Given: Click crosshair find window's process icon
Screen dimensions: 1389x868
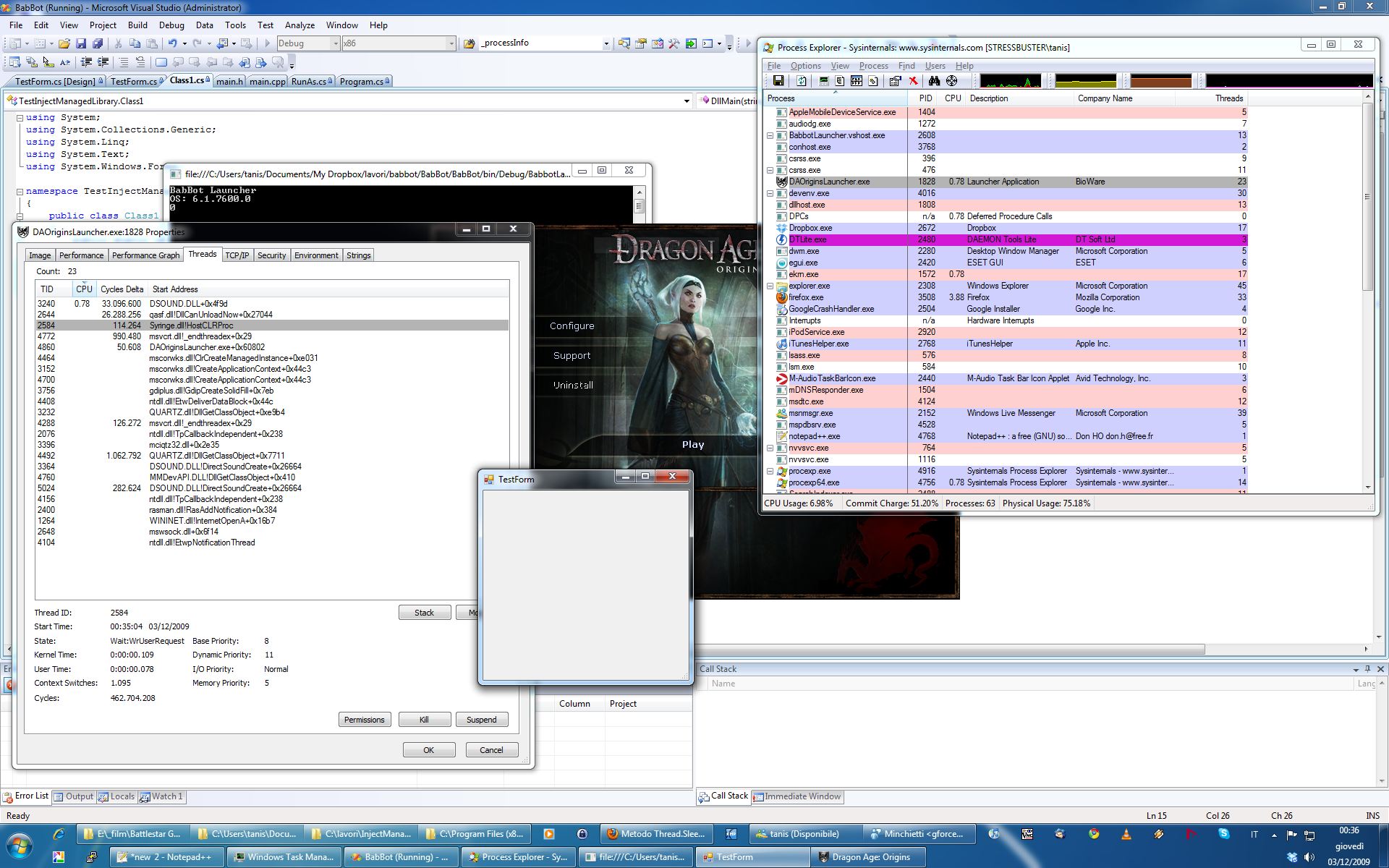Looking at the screenshot, I should [951, 81].
